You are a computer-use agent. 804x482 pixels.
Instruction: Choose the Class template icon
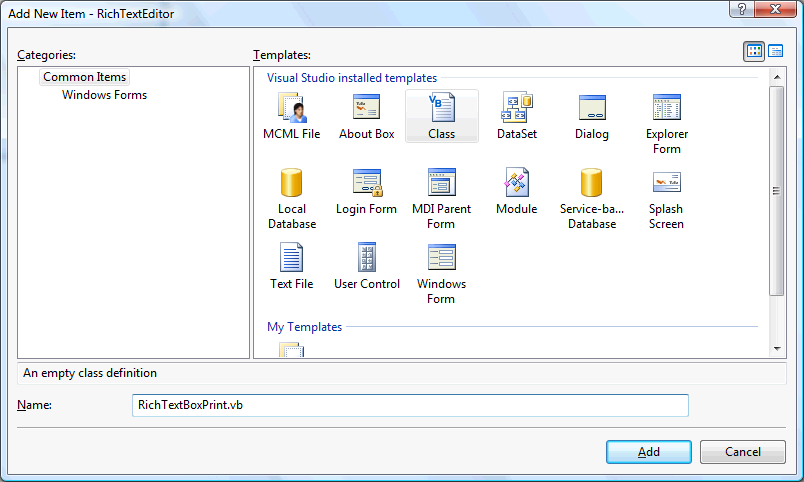(x=441, y=116)
